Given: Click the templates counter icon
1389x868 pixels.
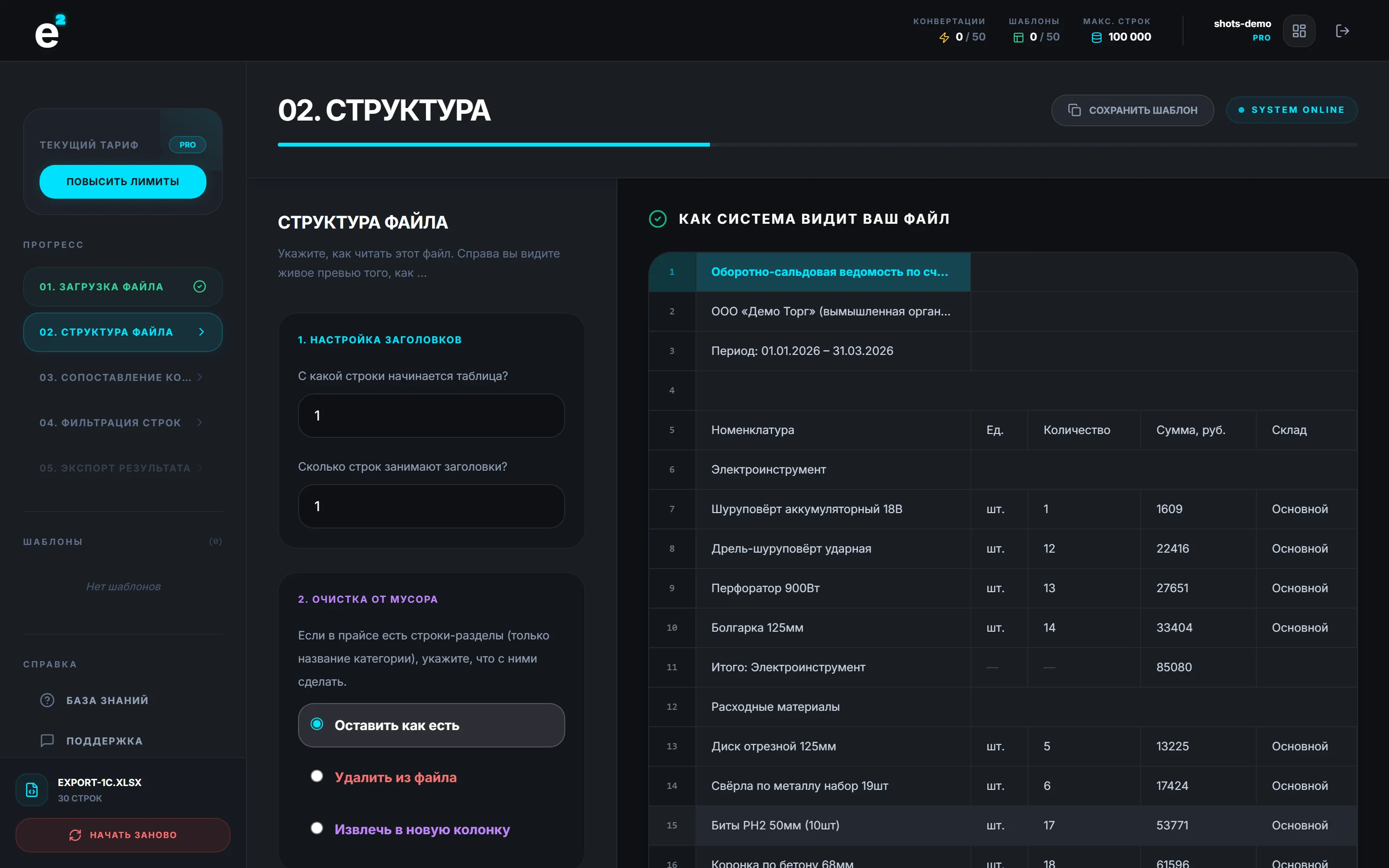Looking at the screenshot, I should 1018,37.
